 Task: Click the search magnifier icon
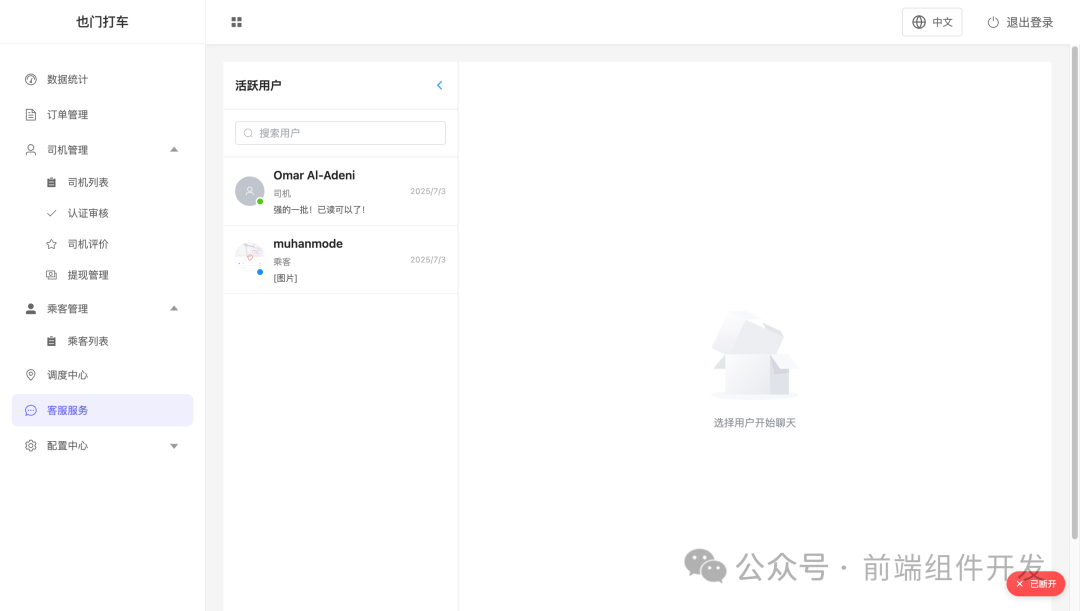pyautogui.click(x=249, y=133)
